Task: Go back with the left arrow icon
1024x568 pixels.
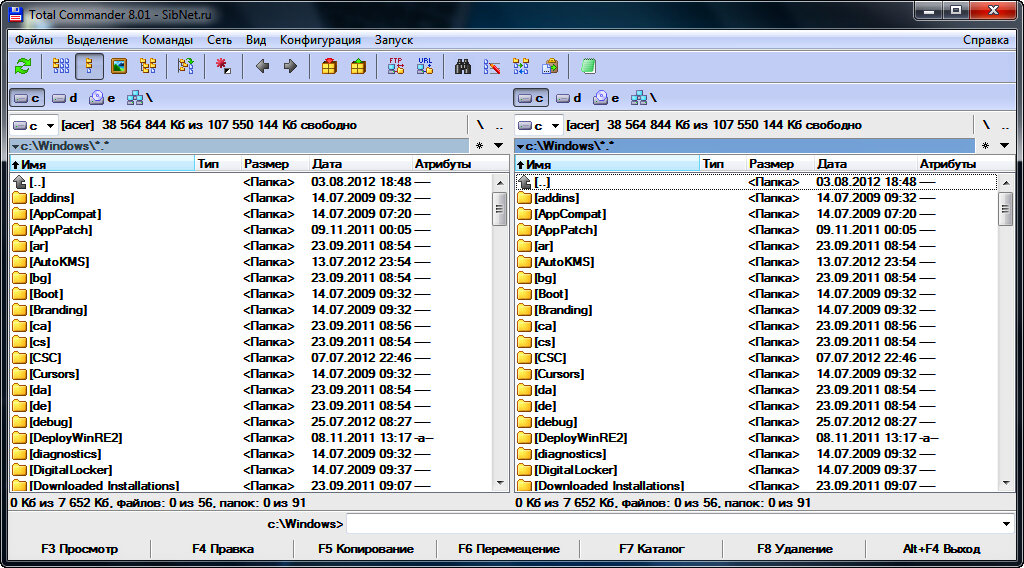Action: coord(263,67)
